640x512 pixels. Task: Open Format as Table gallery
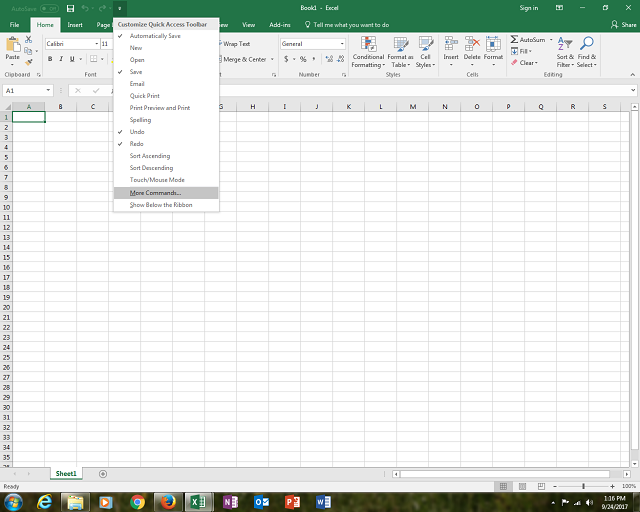point(400,52)
